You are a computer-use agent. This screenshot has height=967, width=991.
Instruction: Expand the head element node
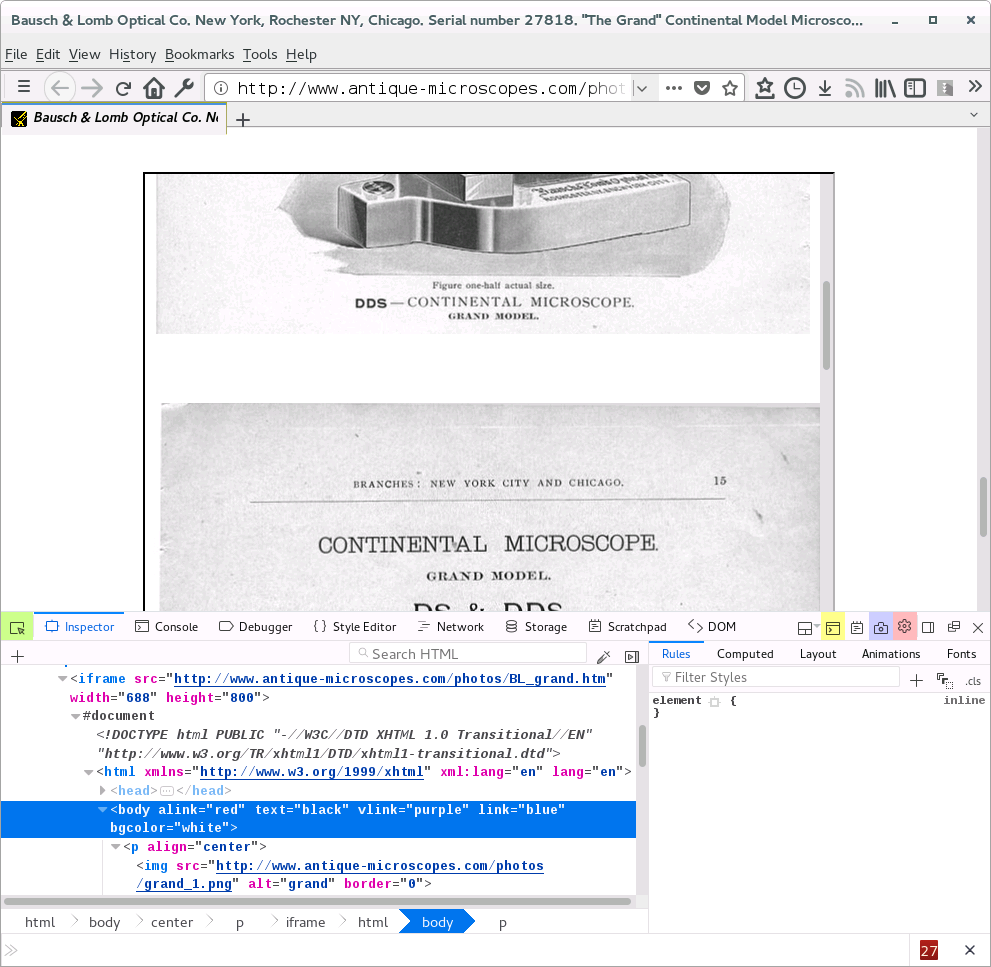click(x=101, y=790)
